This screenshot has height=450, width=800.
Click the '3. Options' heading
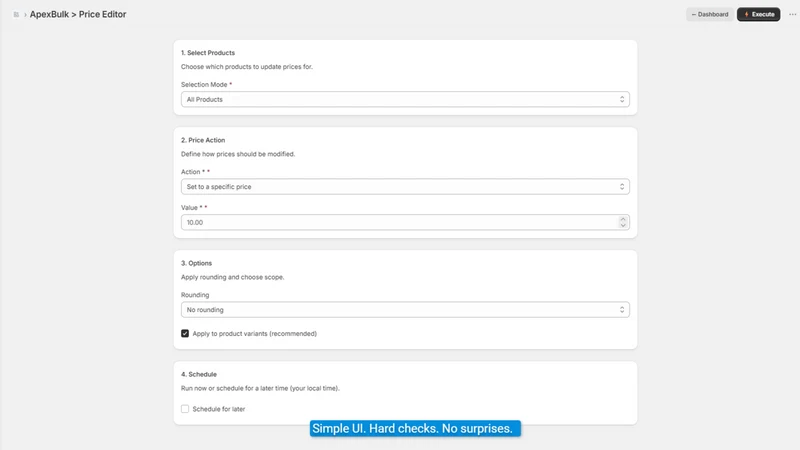[x=196, y=263]
